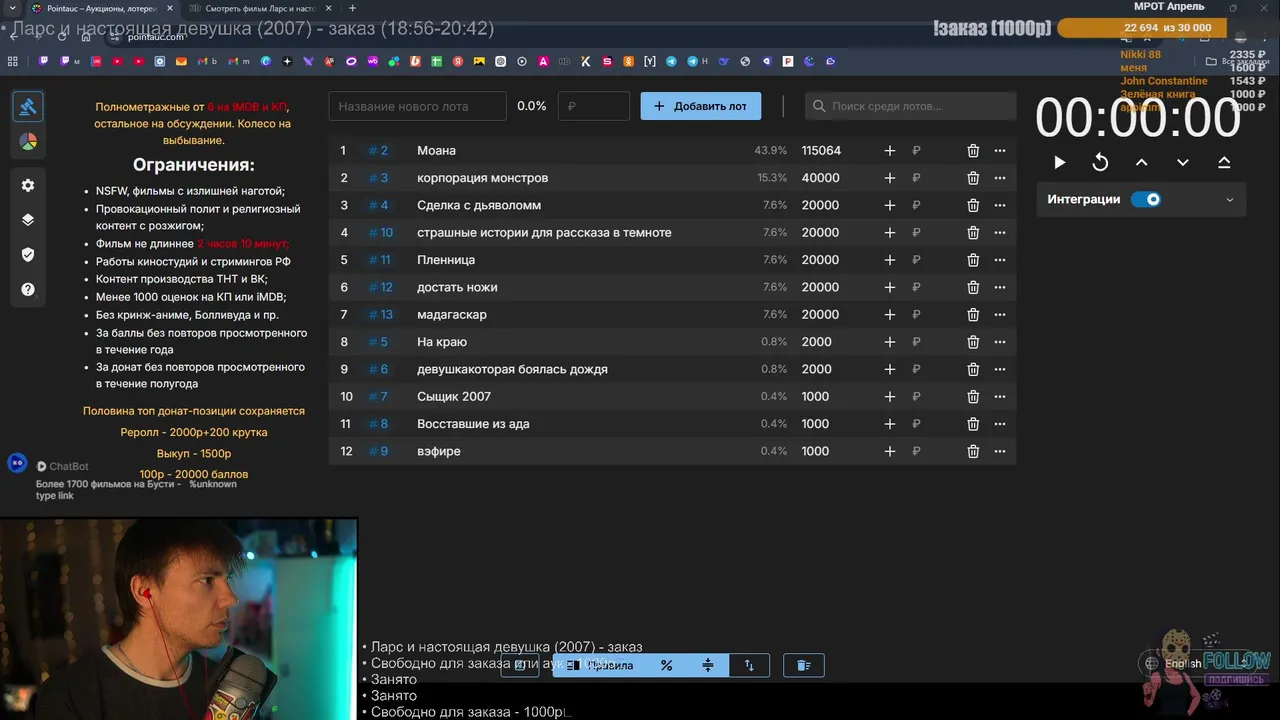Open more options for вэфире lot
1280x720 pixels.
(x=1000, y=452)
